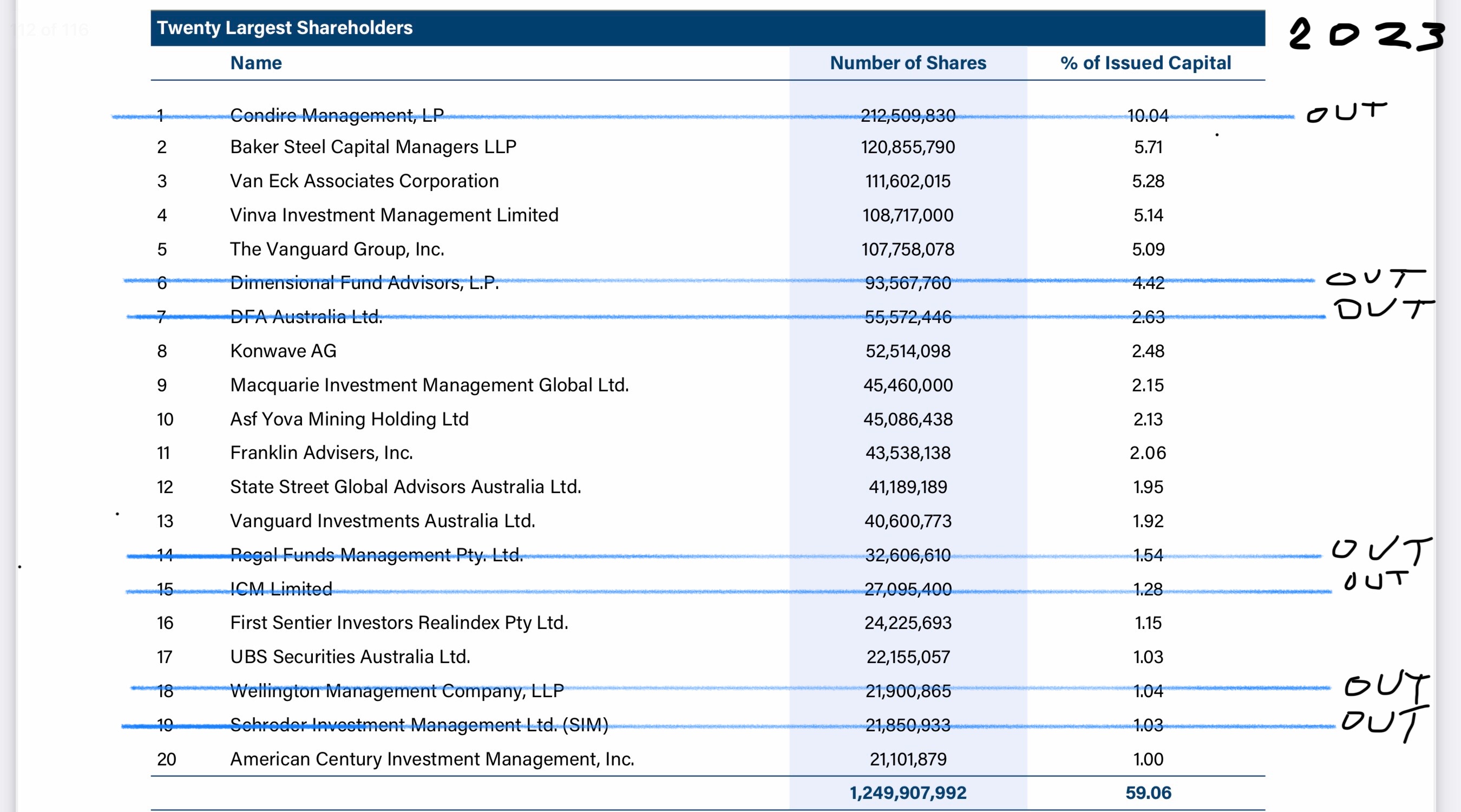Image resolution: width=1461 pixels, height=812 pixels.
Task: Select the 'Name' column header
Action: [256, 63]
